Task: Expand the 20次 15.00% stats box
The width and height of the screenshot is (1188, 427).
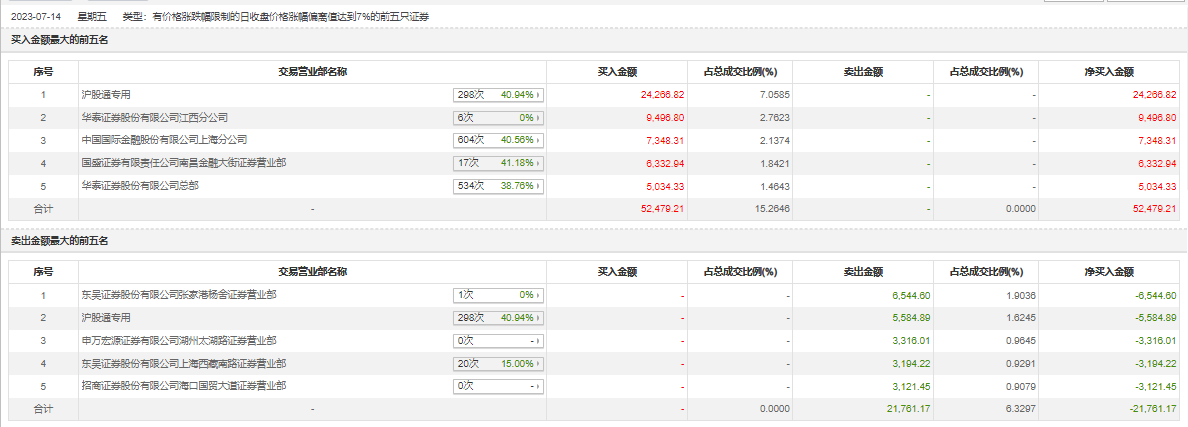Action: (499, 363)
